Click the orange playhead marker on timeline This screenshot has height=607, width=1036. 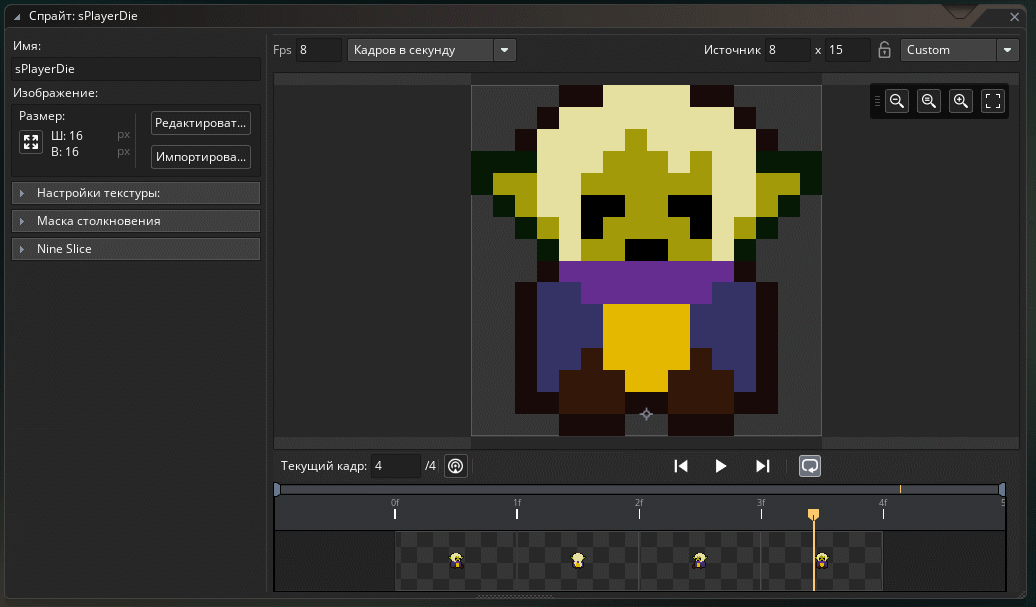pos(813,514)
